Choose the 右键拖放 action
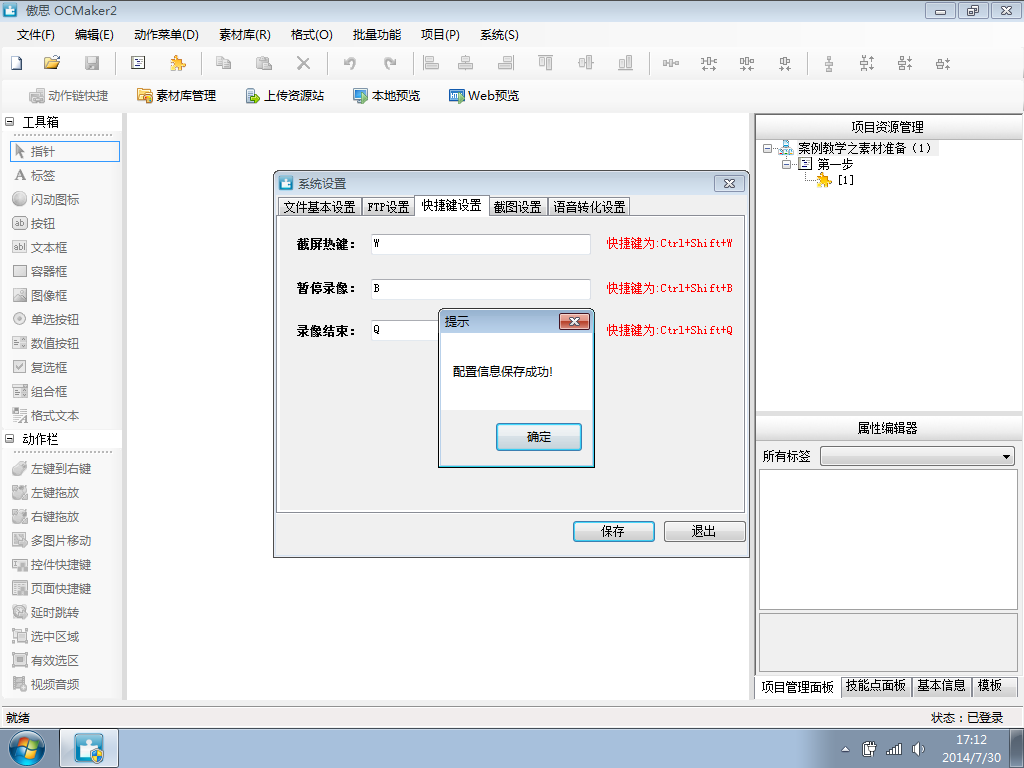This screenshot has height=768, width=1024. coord(46,517)
